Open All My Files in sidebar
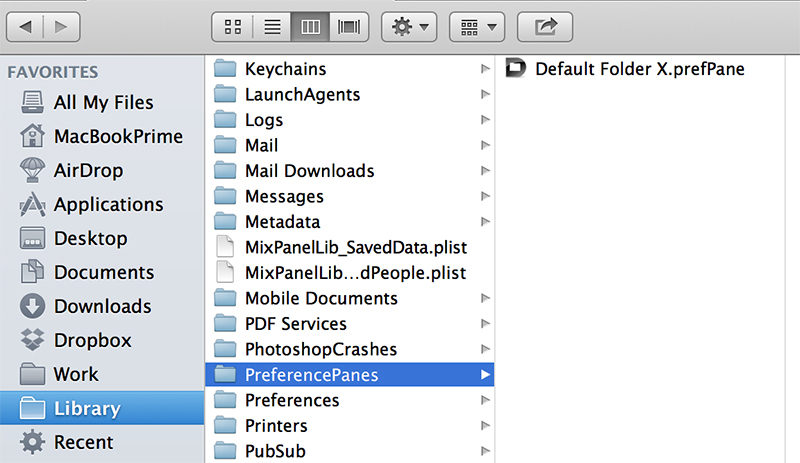Screen dimensions: 800x463 coord(102,102)
